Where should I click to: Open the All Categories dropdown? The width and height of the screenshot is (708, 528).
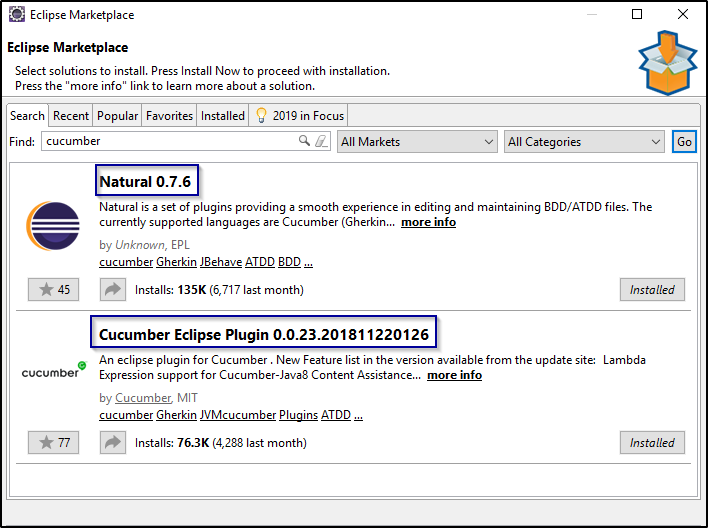coord(584,142)
